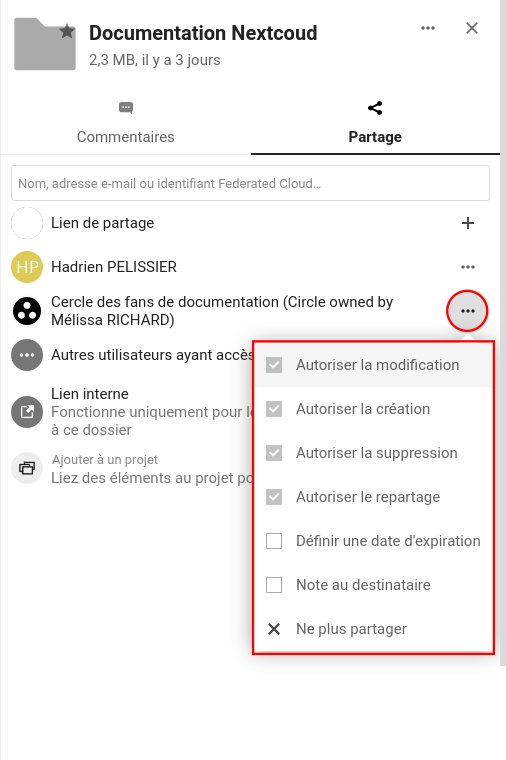Uncheck Autoriser la suppression

274,453
